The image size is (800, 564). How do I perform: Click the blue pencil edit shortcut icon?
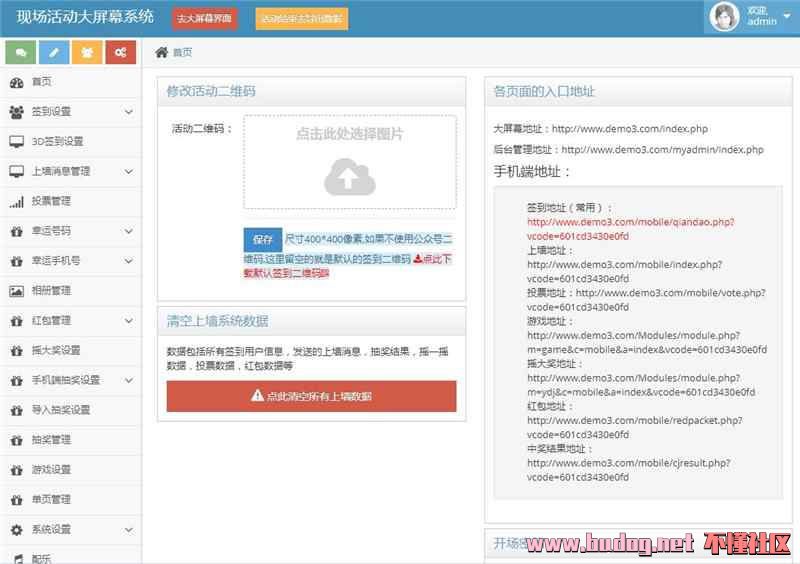pyautogui.click(x=54, y=52)
